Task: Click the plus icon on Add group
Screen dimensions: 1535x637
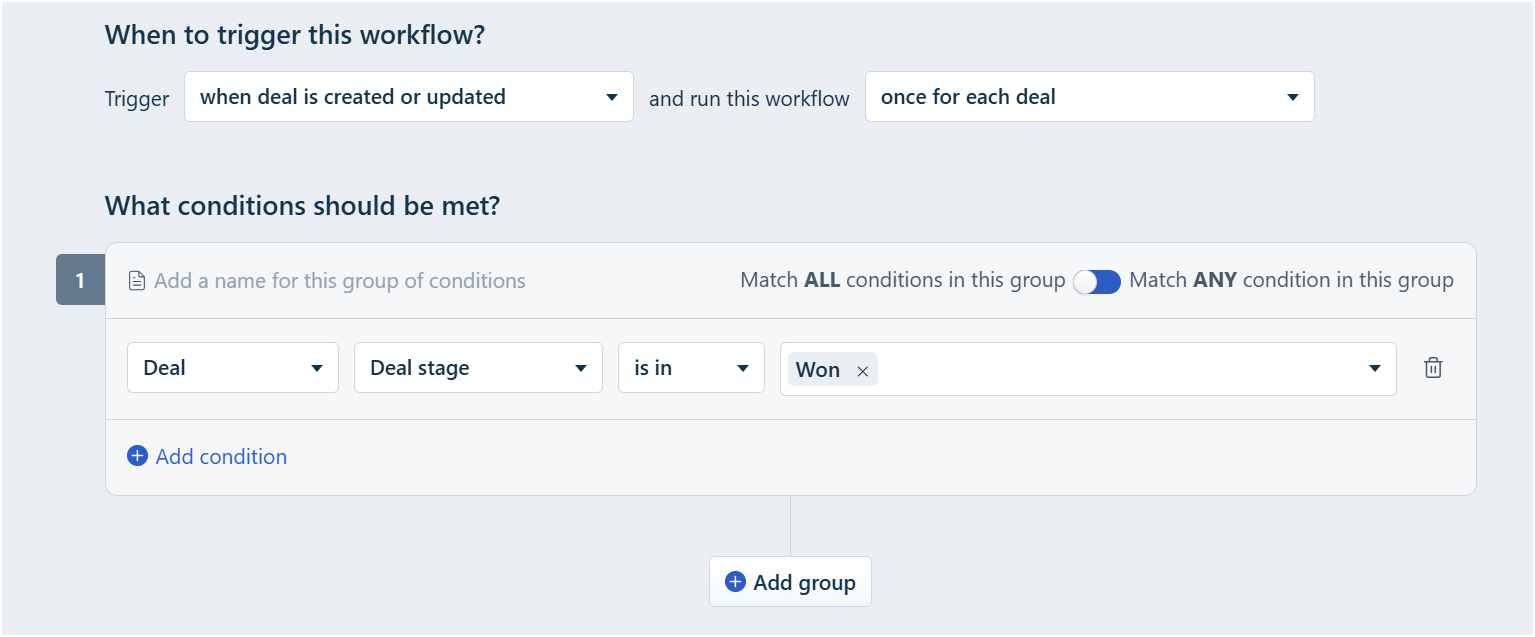Action: pos(735,582)
